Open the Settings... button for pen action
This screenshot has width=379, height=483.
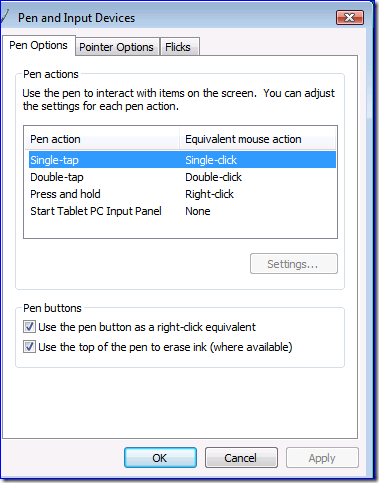294,264
